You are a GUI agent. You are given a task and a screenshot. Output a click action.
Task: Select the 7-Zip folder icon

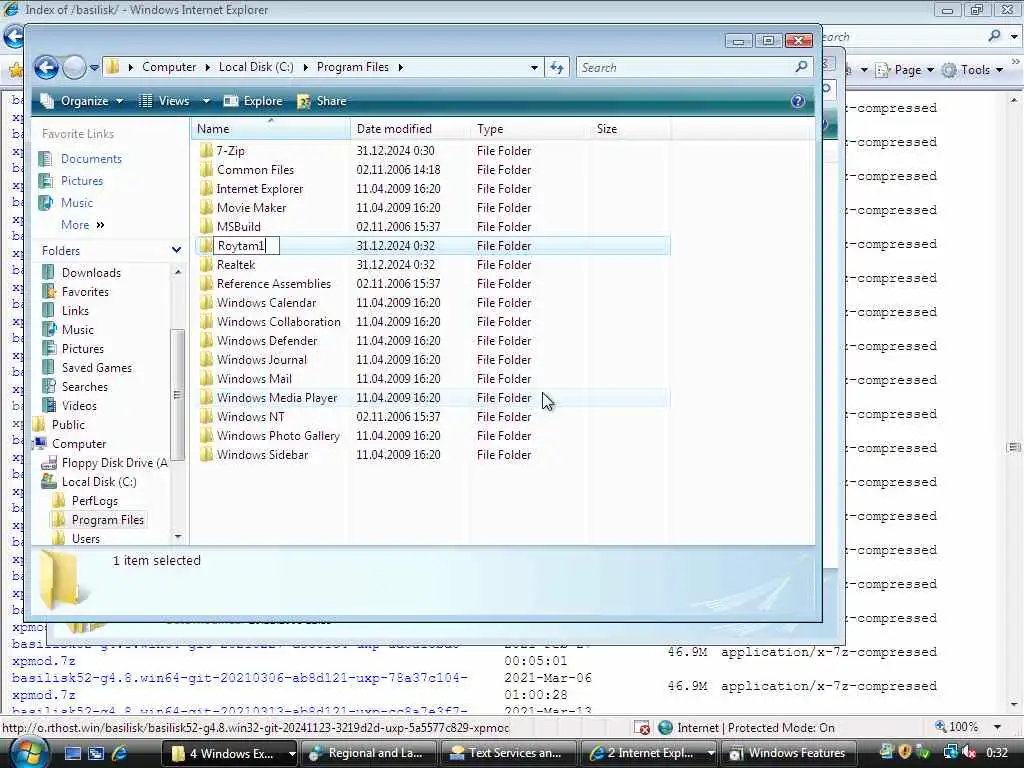point(206,151)
